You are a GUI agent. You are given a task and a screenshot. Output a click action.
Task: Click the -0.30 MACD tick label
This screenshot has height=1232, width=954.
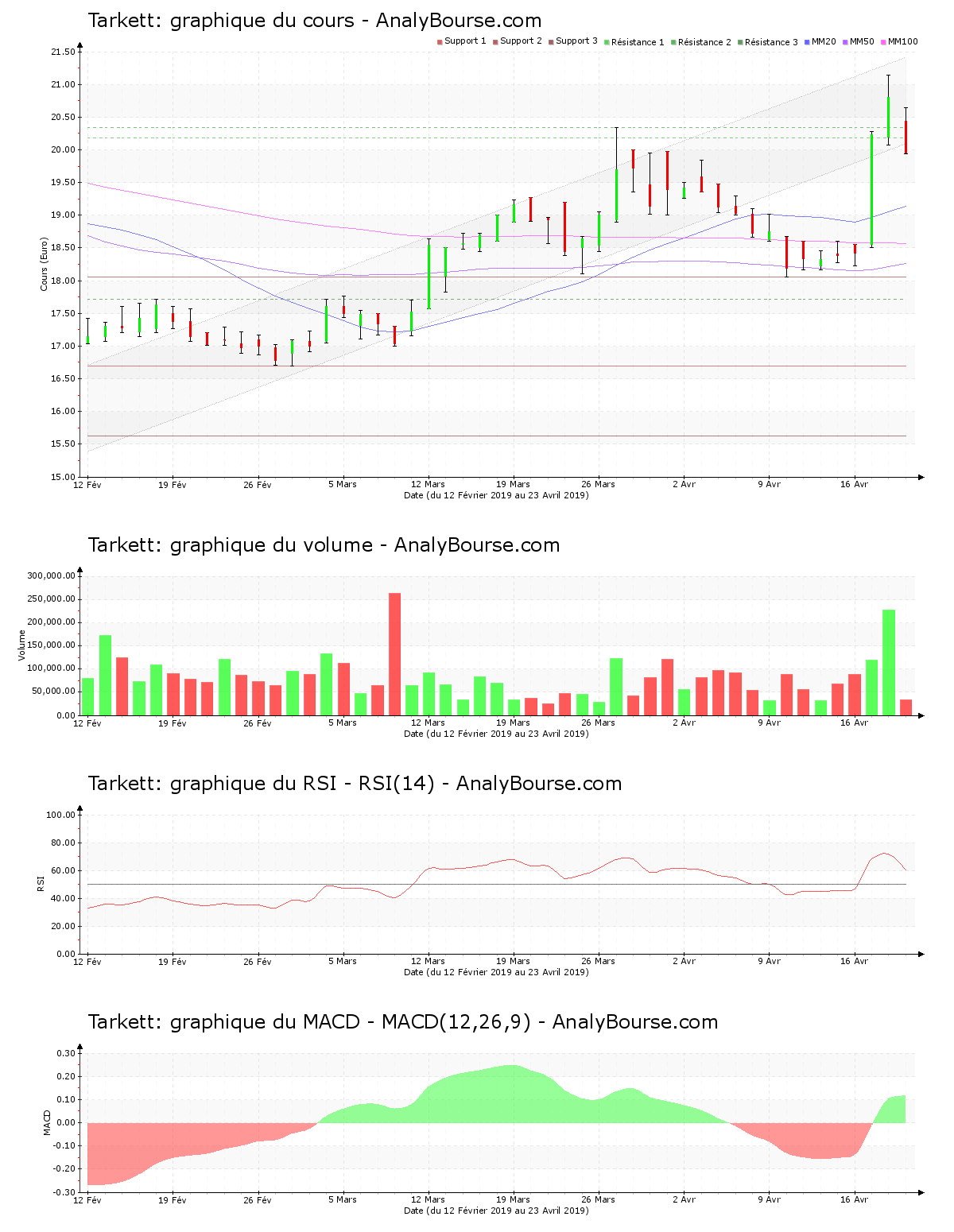tap(64, 1192)
